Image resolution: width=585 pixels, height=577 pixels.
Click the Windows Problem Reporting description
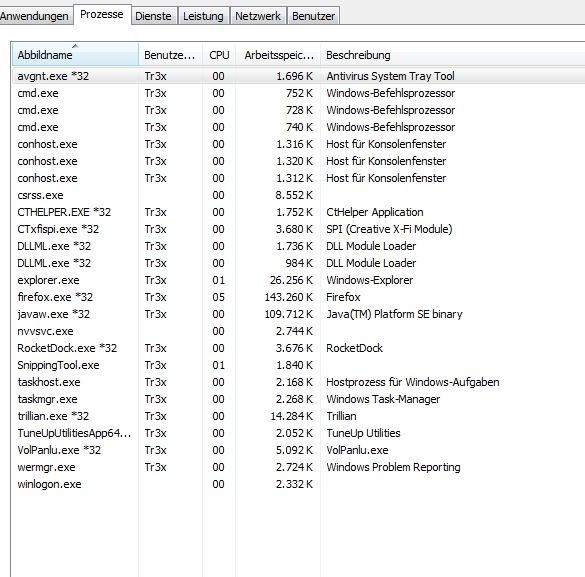pos(393,467)
